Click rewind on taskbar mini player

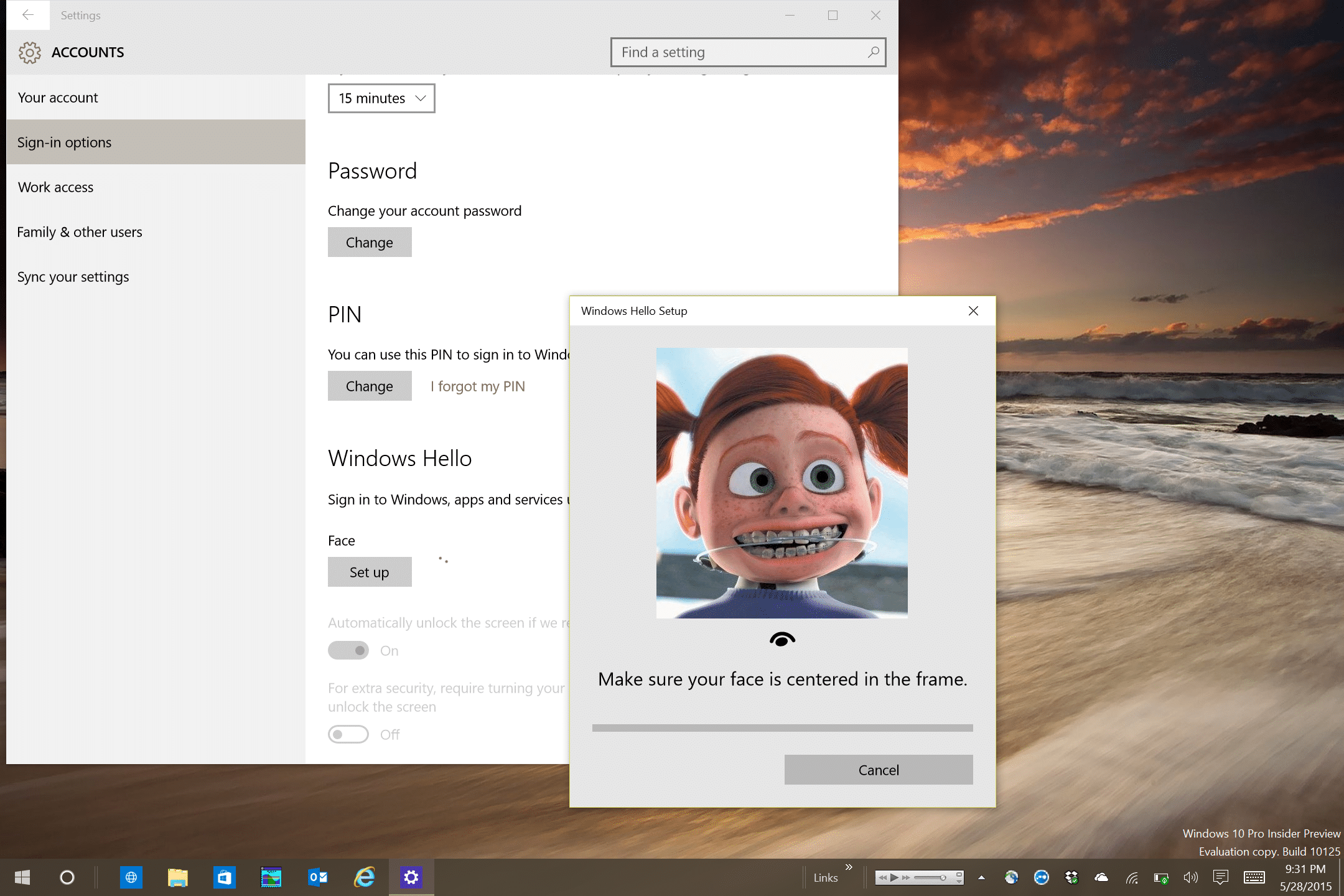click(882, 878)
